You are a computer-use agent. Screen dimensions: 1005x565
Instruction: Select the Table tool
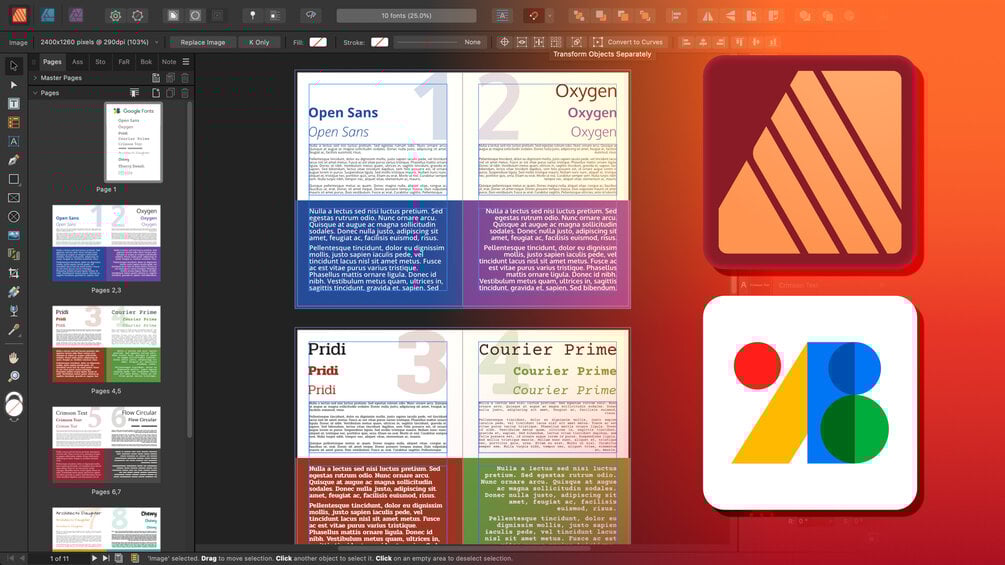(x=13, y=122)
